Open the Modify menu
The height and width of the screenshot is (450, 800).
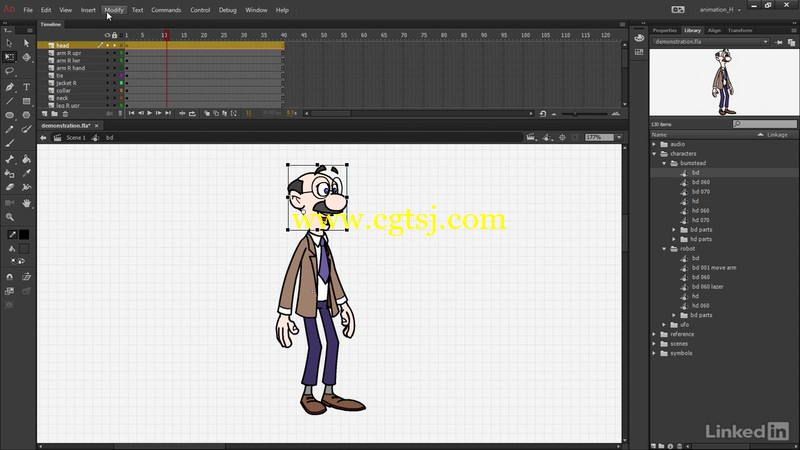tap(114, 10)
